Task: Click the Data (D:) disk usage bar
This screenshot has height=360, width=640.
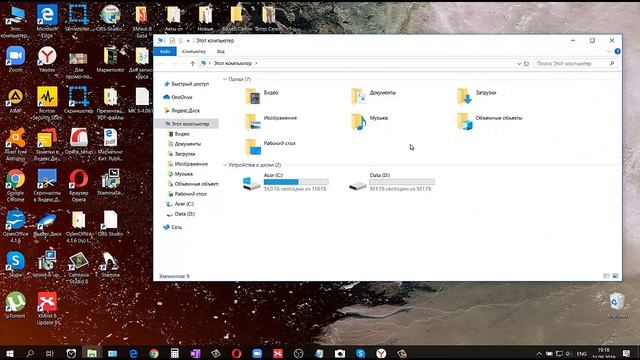Action: (x=402, y=182)
